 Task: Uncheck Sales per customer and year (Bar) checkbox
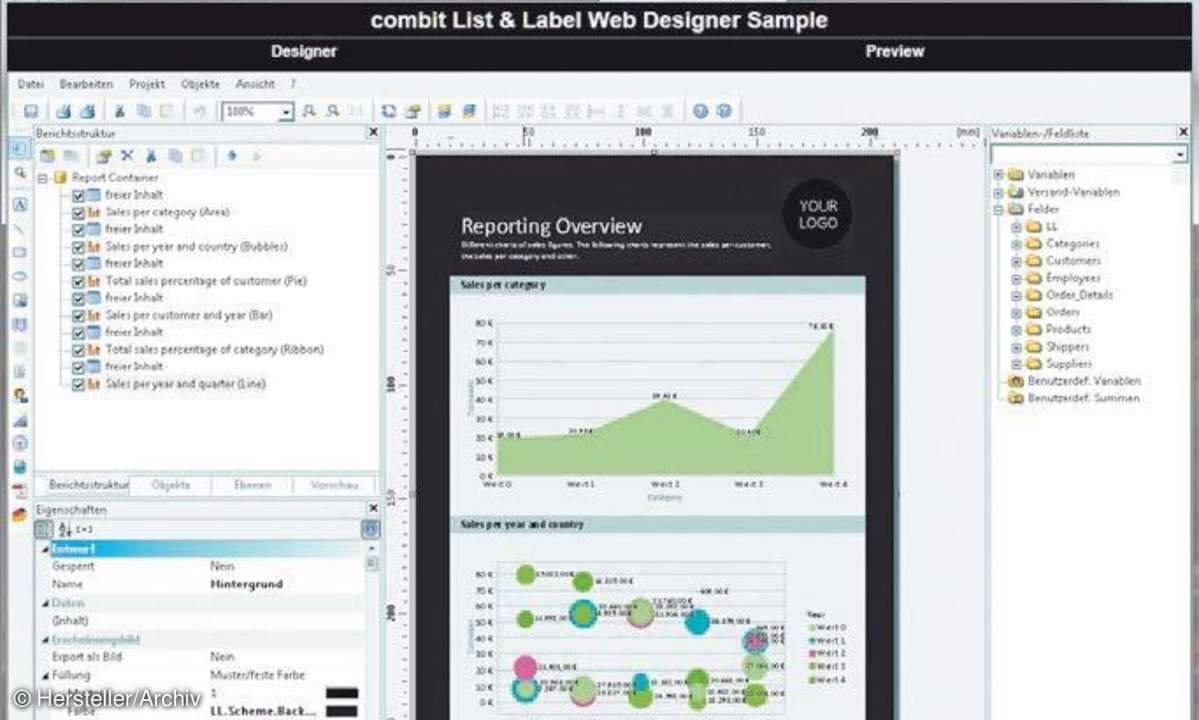[x=78, y=316]
